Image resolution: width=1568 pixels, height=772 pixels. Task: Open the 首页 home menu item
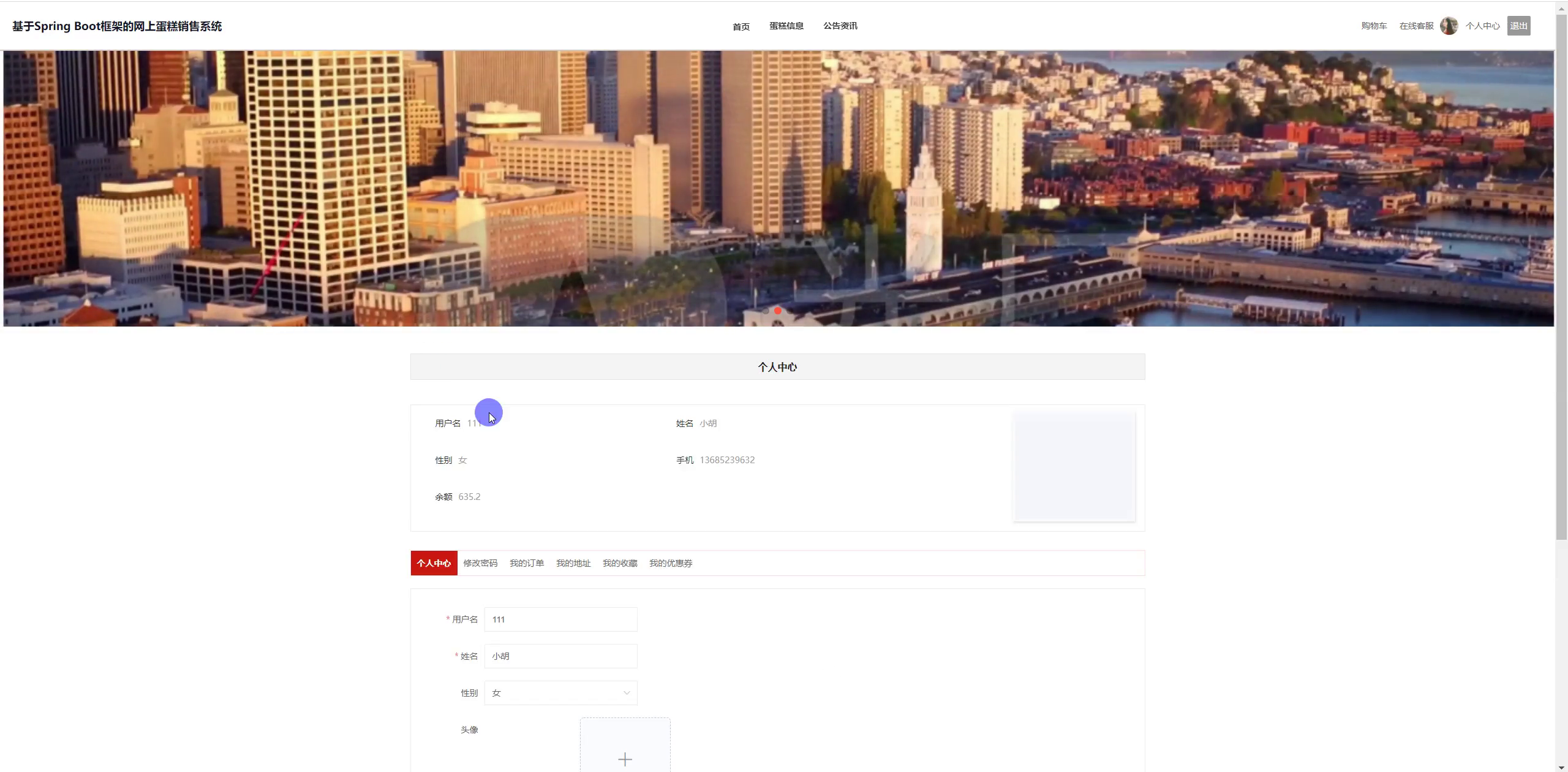(741, 26)
